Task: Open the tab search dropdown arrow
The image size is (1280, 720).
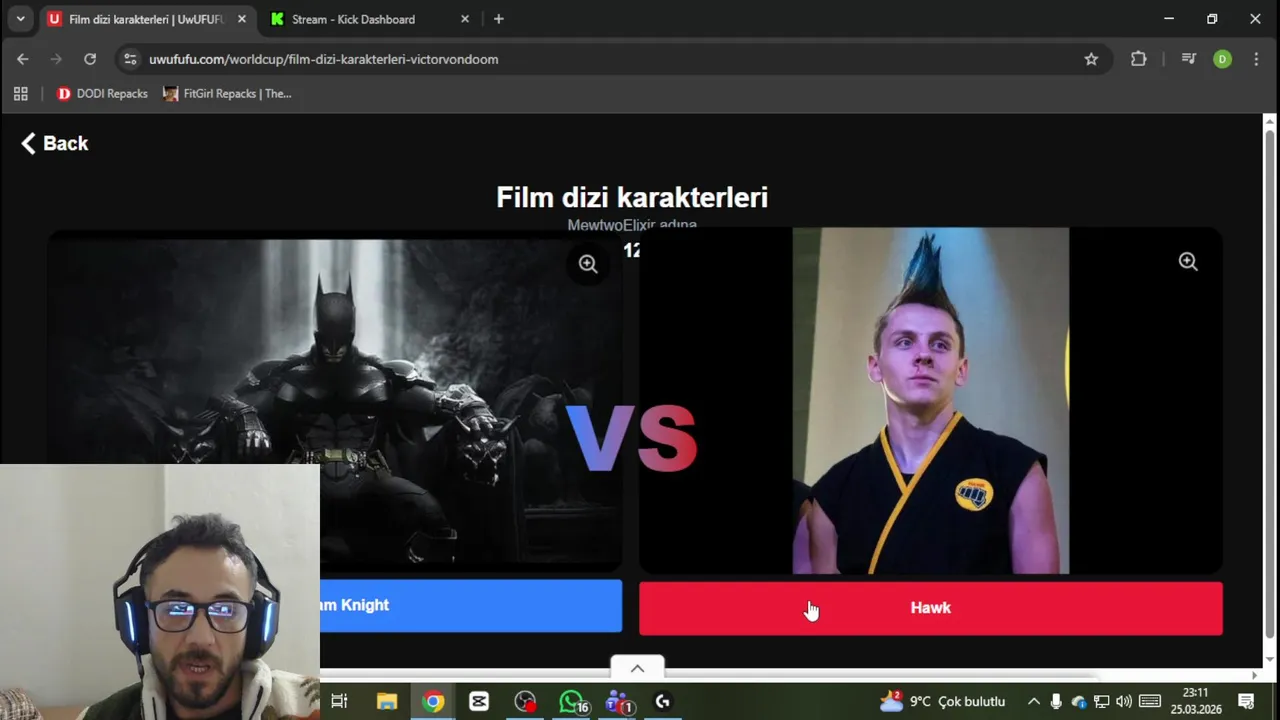Action: click(x=20, y=19)
